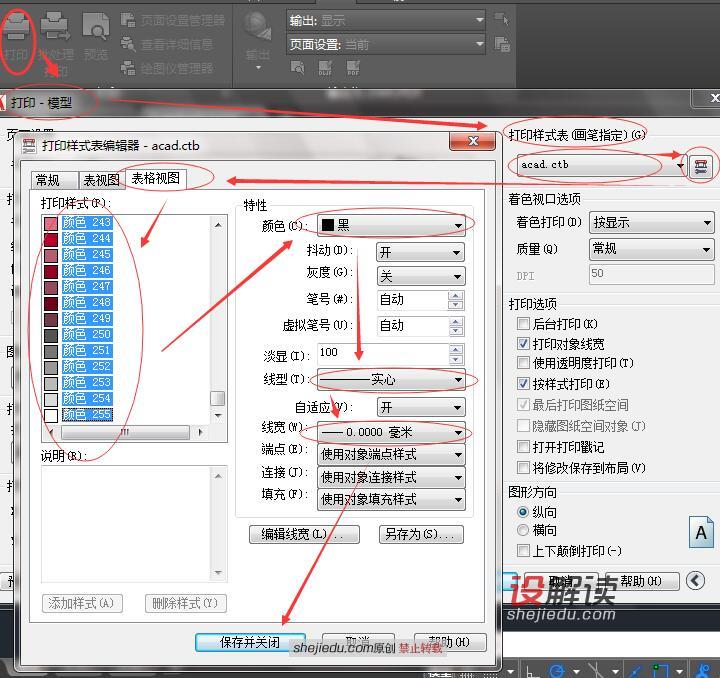Click the Print (打印) ribbon icon
The width and height of the screenshot is (720, 678).
17,27
